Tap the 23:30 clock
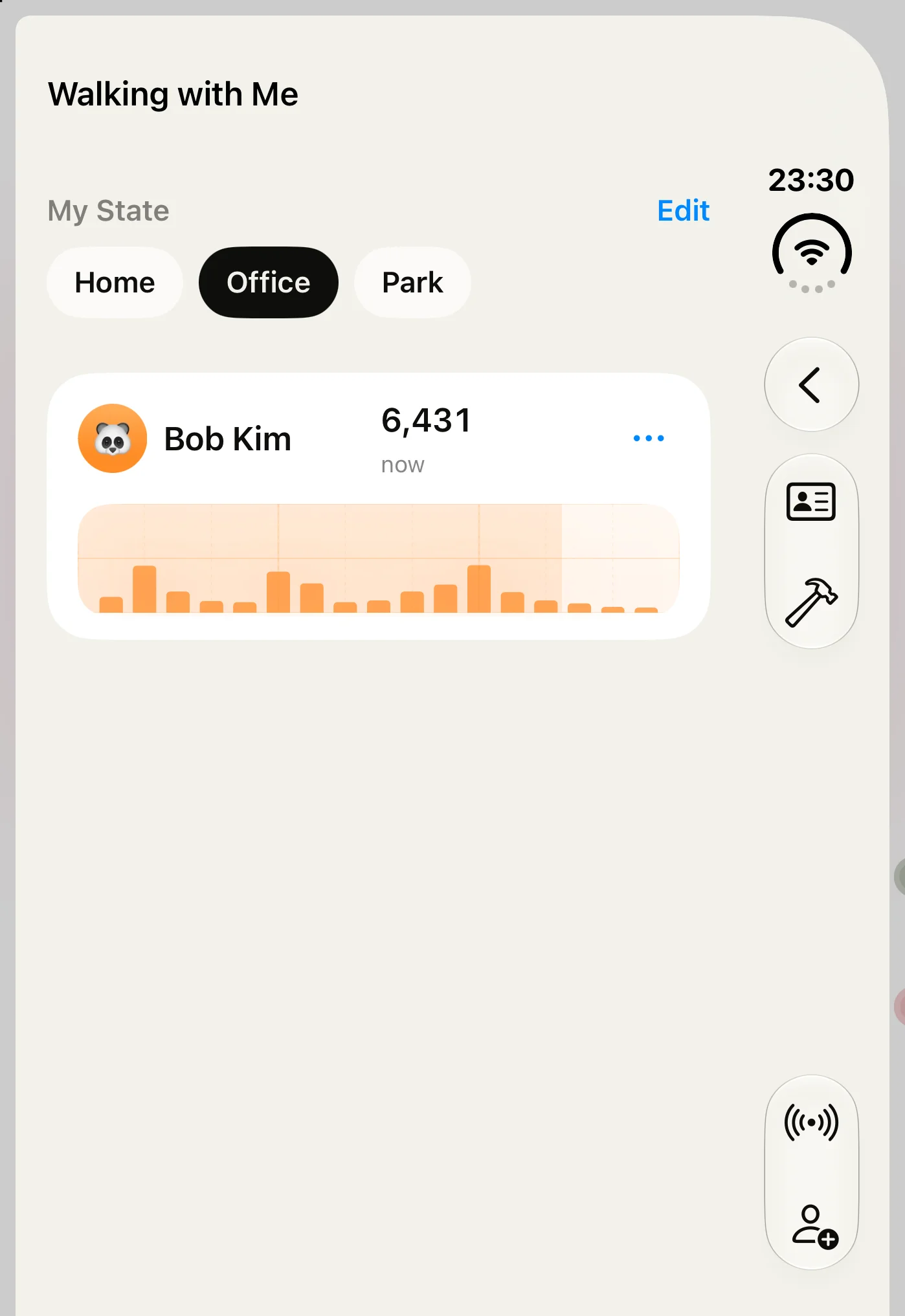Image resolution: width=905 pixels, height=1316 pixels. click(811, 180)
